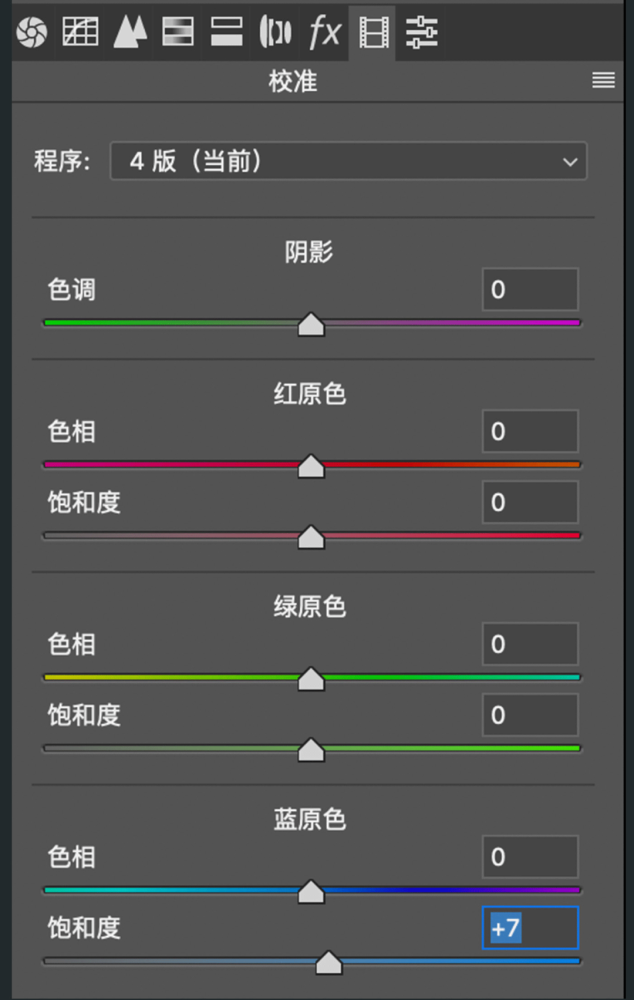This screenshot has height=1000, width=634.
Task: Open the Presets panel (sliders icon)
Action: pos(421,31)
